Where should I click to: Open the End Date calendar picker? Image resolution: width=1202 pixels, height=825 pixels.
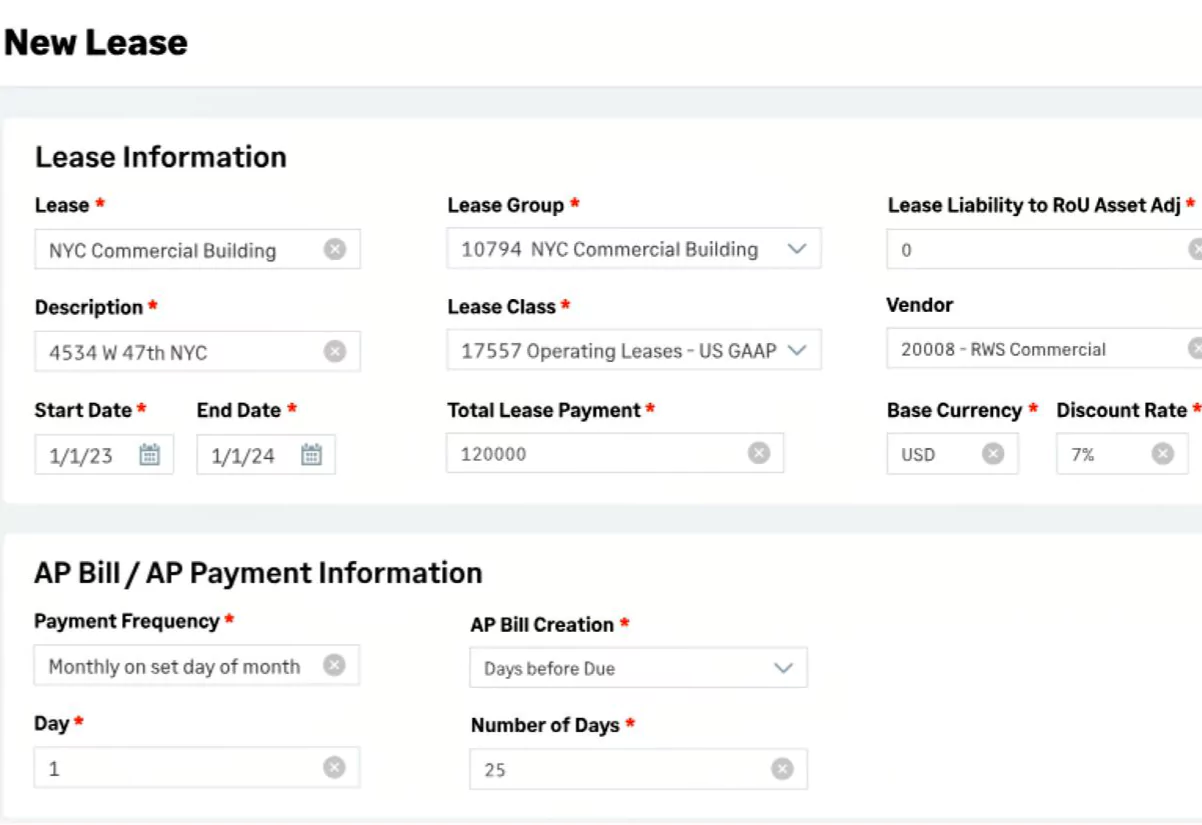[311, 455]
